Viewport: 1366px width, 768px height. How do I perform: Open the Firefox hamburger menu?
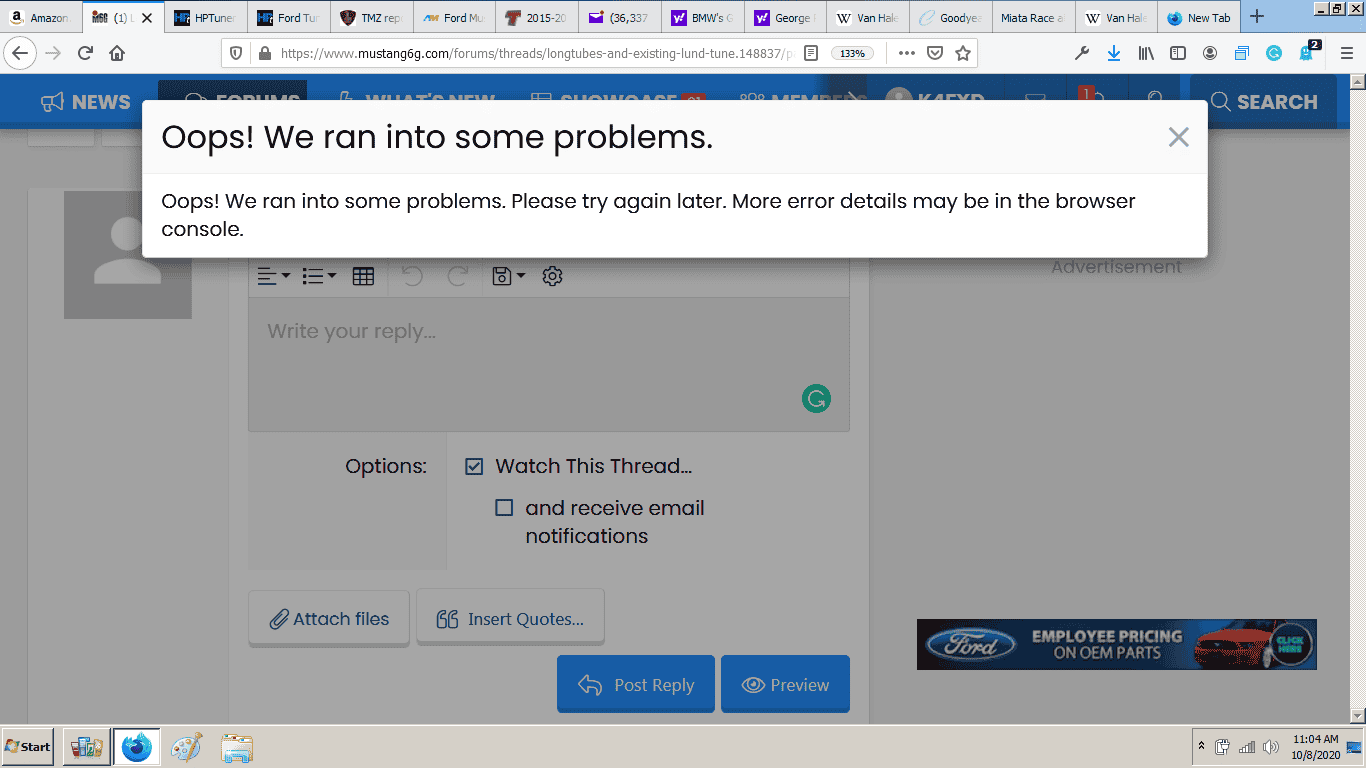[x=1346, y=54]
